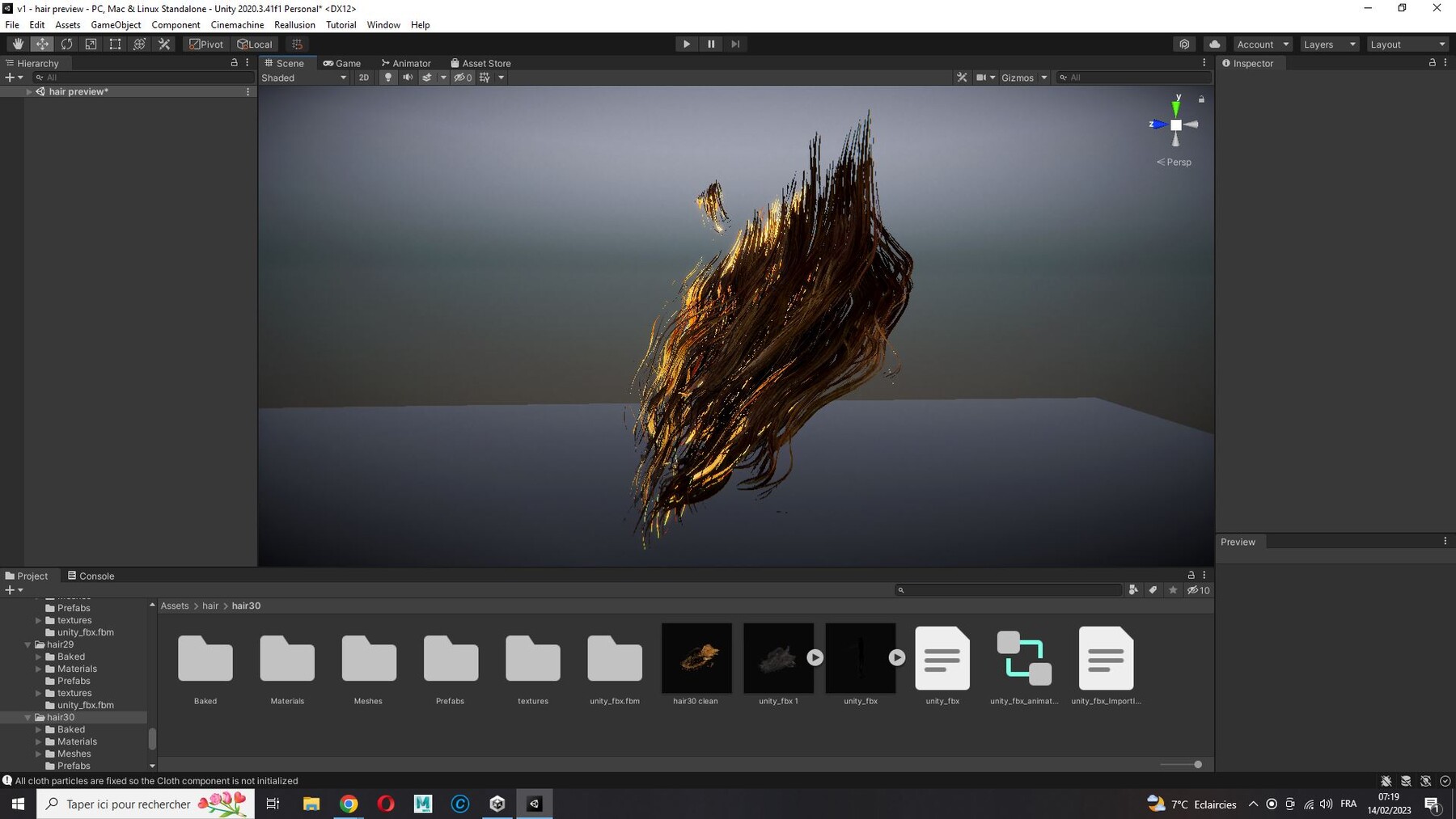Open the Gizmos dropdown
The height and width of the screenshot is (819, 1456).
(1024, 78)
